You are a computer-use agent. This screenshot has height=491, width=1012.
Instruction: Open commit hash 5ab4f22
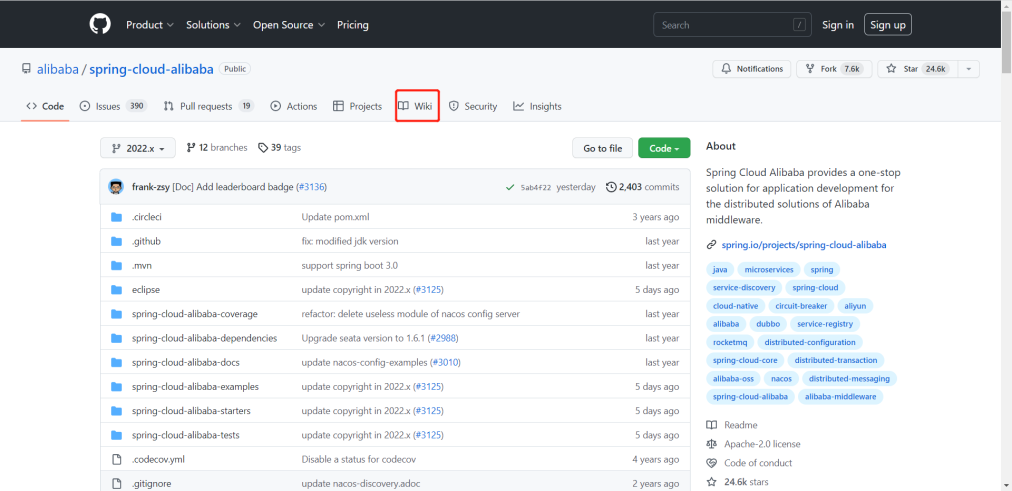tap(536, 188)
